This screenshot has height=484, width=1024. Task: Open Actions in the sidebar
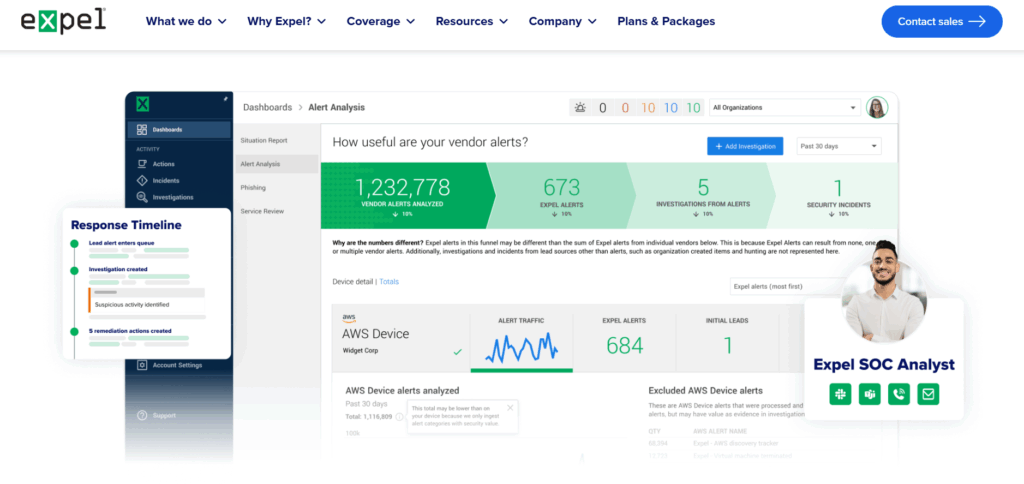click(x=163, y=164)
